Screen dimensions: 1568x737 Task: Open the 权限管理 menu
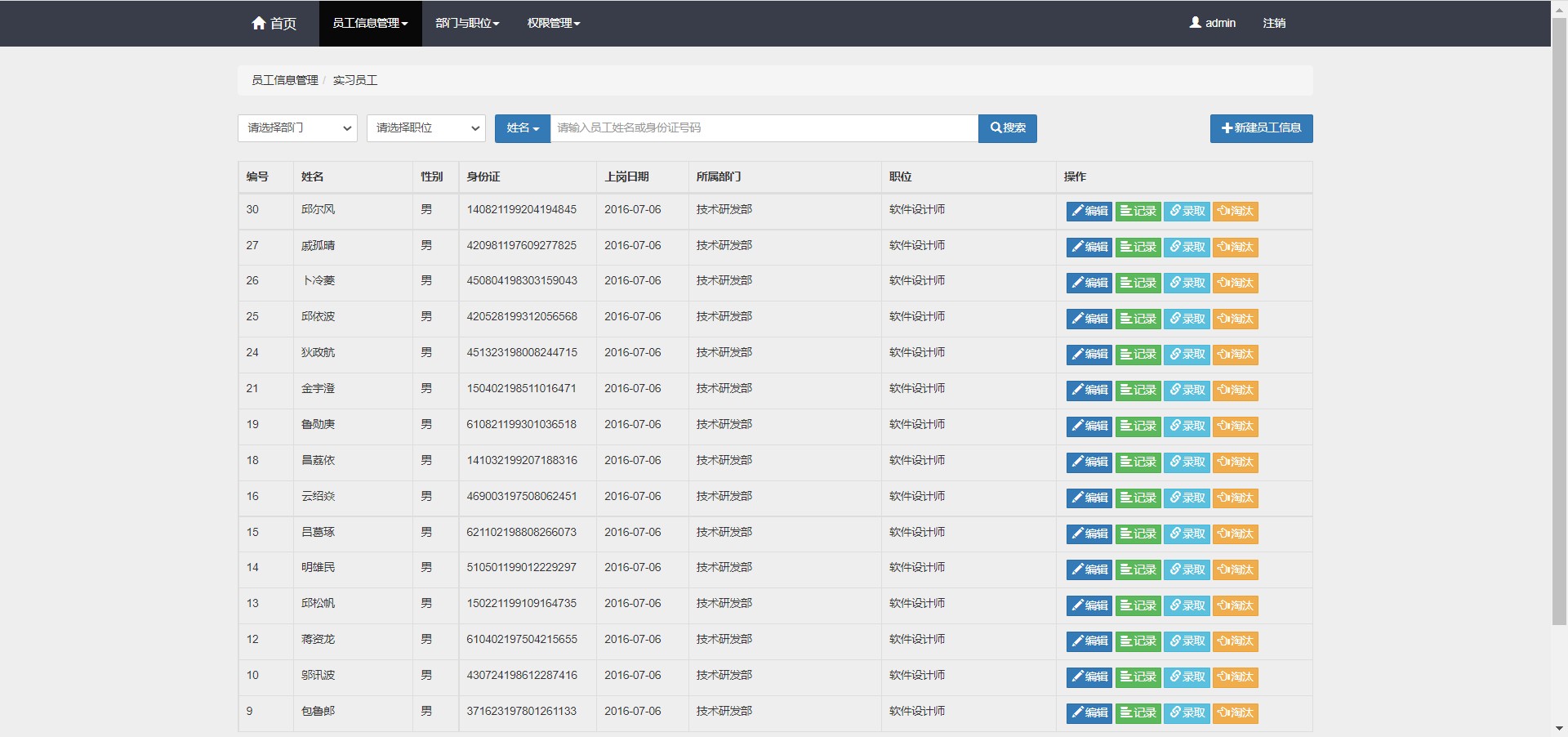coord(554,23)
